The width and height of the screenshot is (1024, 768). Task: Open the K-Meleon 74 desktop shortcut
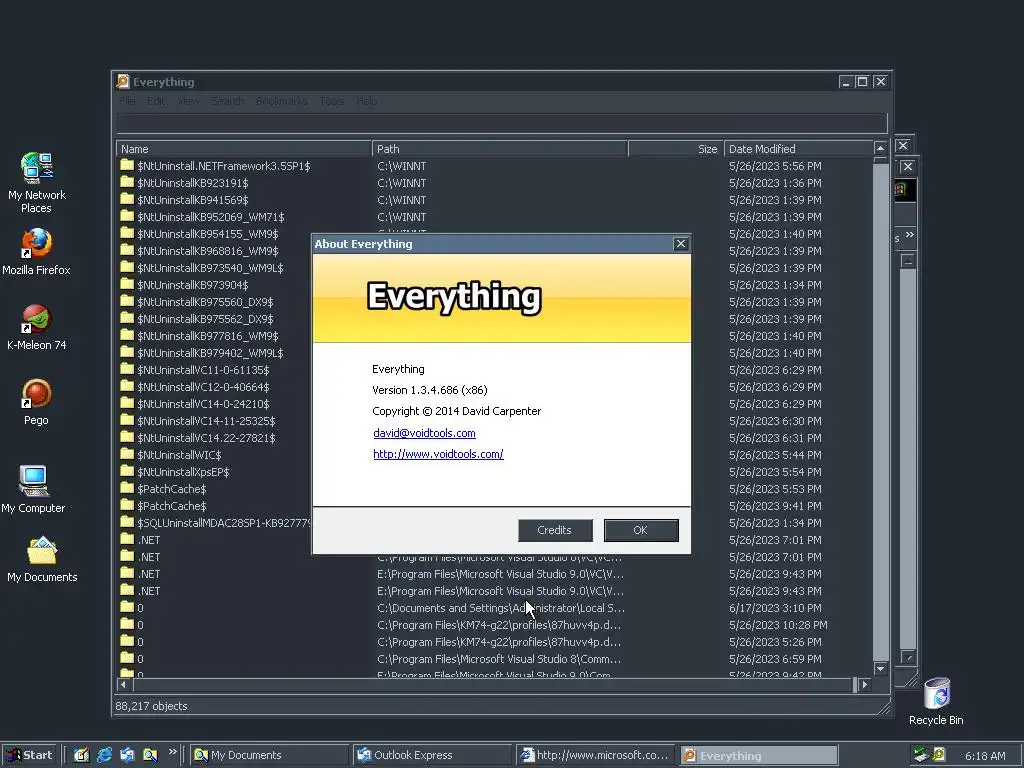coord(37,327)
